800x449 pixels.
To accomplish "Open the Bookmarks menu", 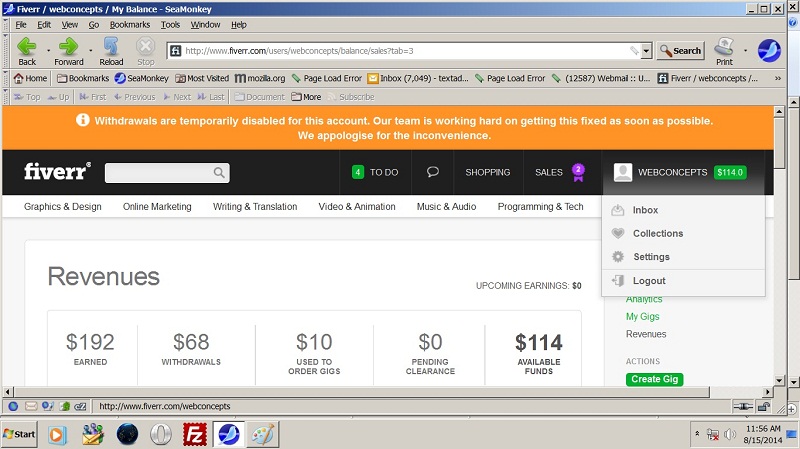I will coord(130,24).
